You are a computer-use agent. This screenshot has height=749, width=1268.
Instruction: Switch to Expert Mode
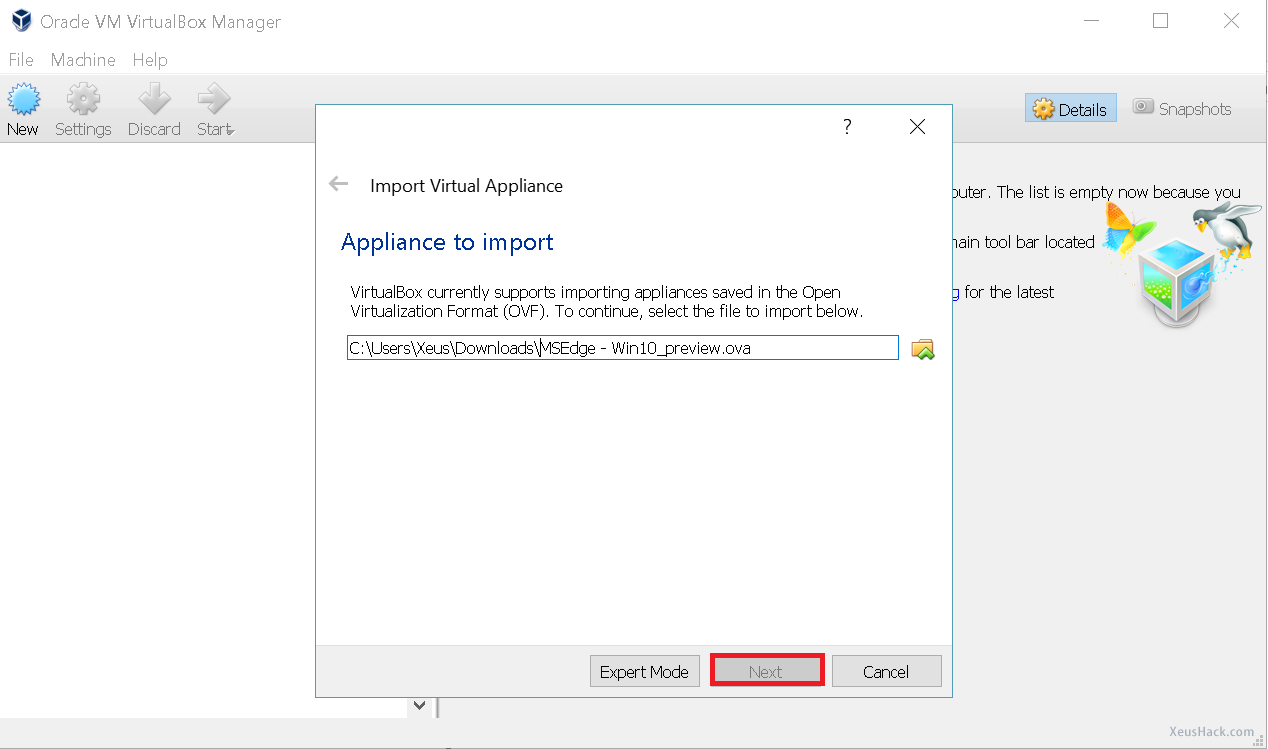[x=644, y=671]
